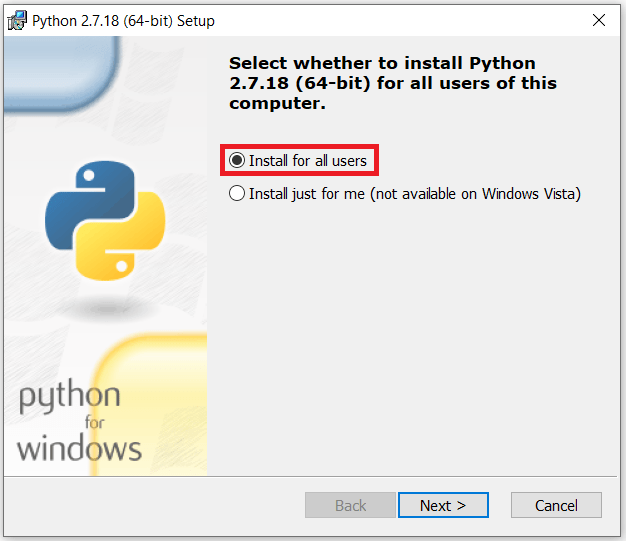
Task: Click the Python setup icon in title bar
Action: 16,20
